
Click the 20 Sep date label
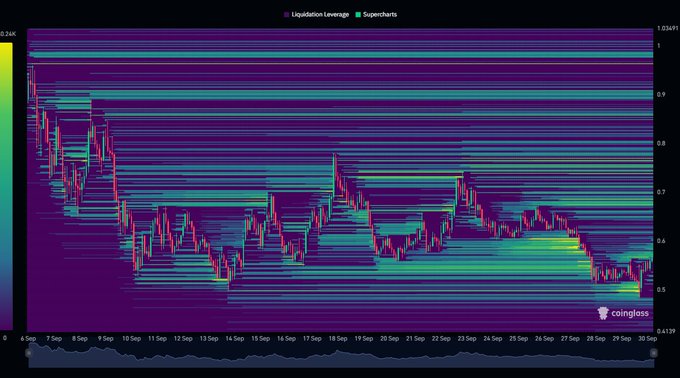coord(389,339)
